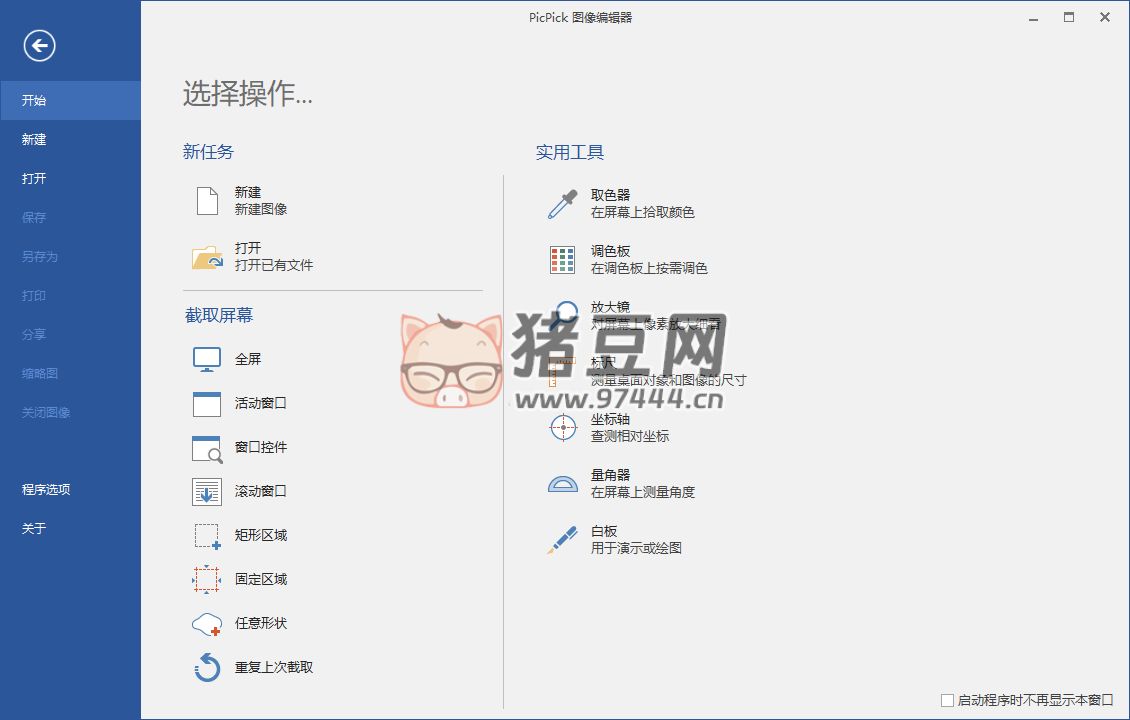The image size is (1130, 720).
Task: Click the back arrow icon
Action: pyautogui.click(x=40, y=45)
